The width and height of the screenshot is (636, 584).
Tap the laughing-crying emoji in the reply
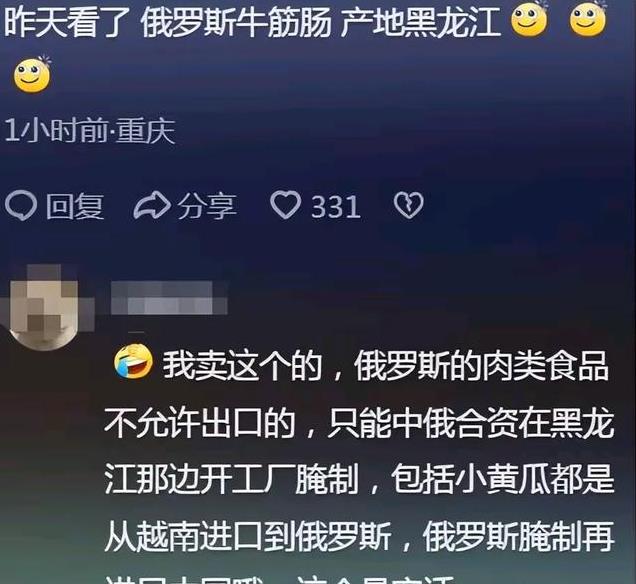click(133, 361)
